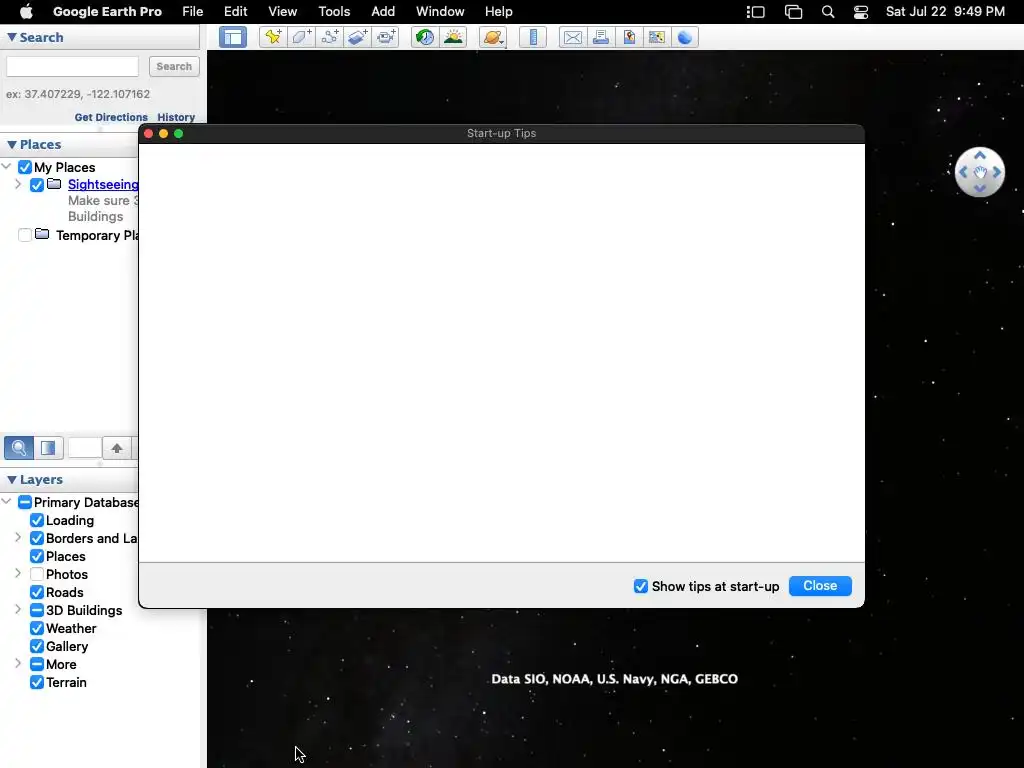Open the Edit menu
Image resolution: width=1024 pixels, height=768 pixels.
(x=235, y=12)
